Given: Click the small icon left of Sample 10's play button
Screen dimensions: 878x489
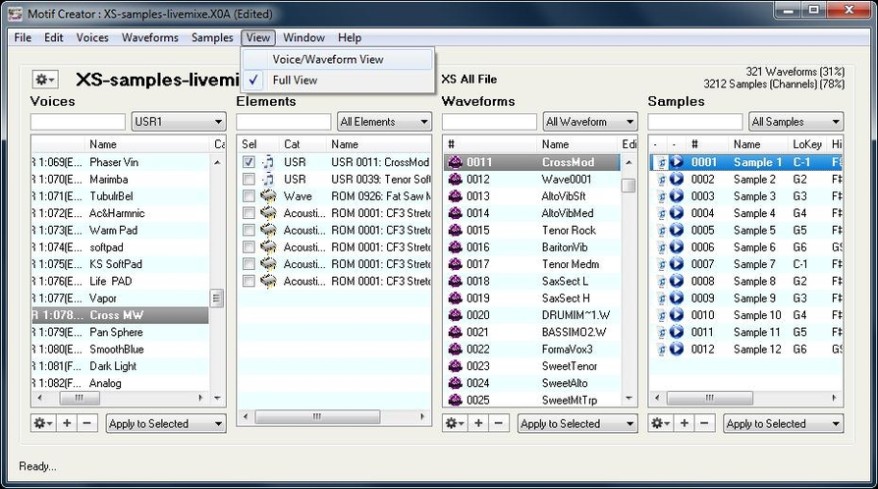Looking at the screenshot, I should coord(661,315).
